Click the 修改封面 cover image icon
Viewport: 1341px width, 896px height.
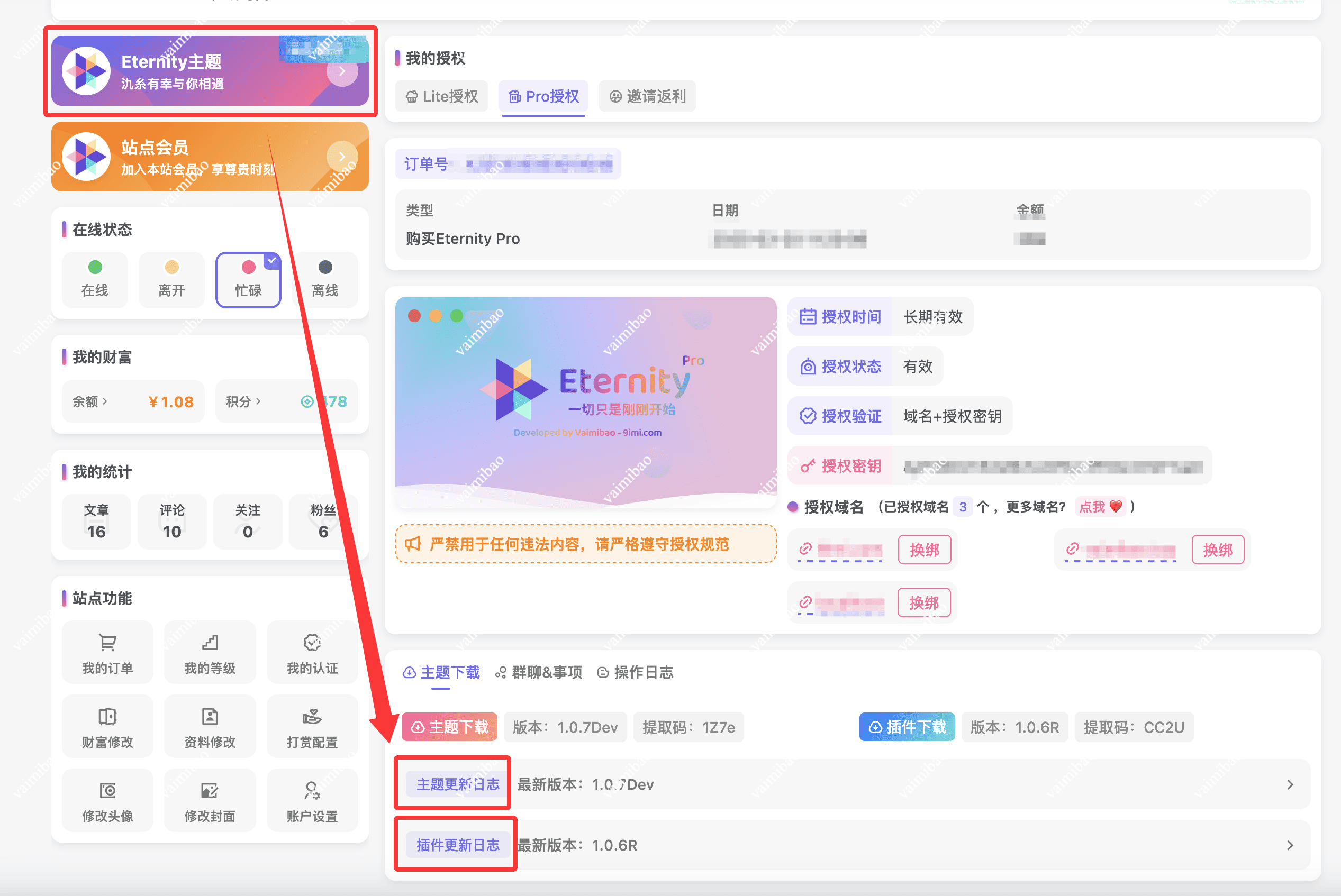(210, 791)
